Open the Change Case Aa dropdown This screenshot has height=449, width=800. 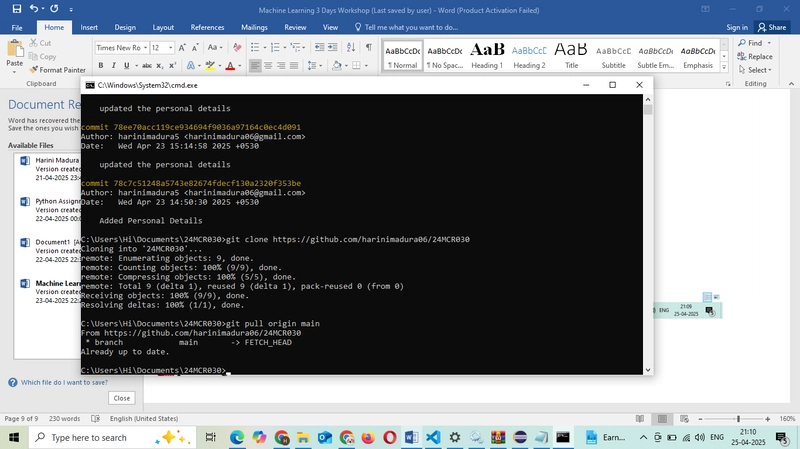tap(215, 47)
